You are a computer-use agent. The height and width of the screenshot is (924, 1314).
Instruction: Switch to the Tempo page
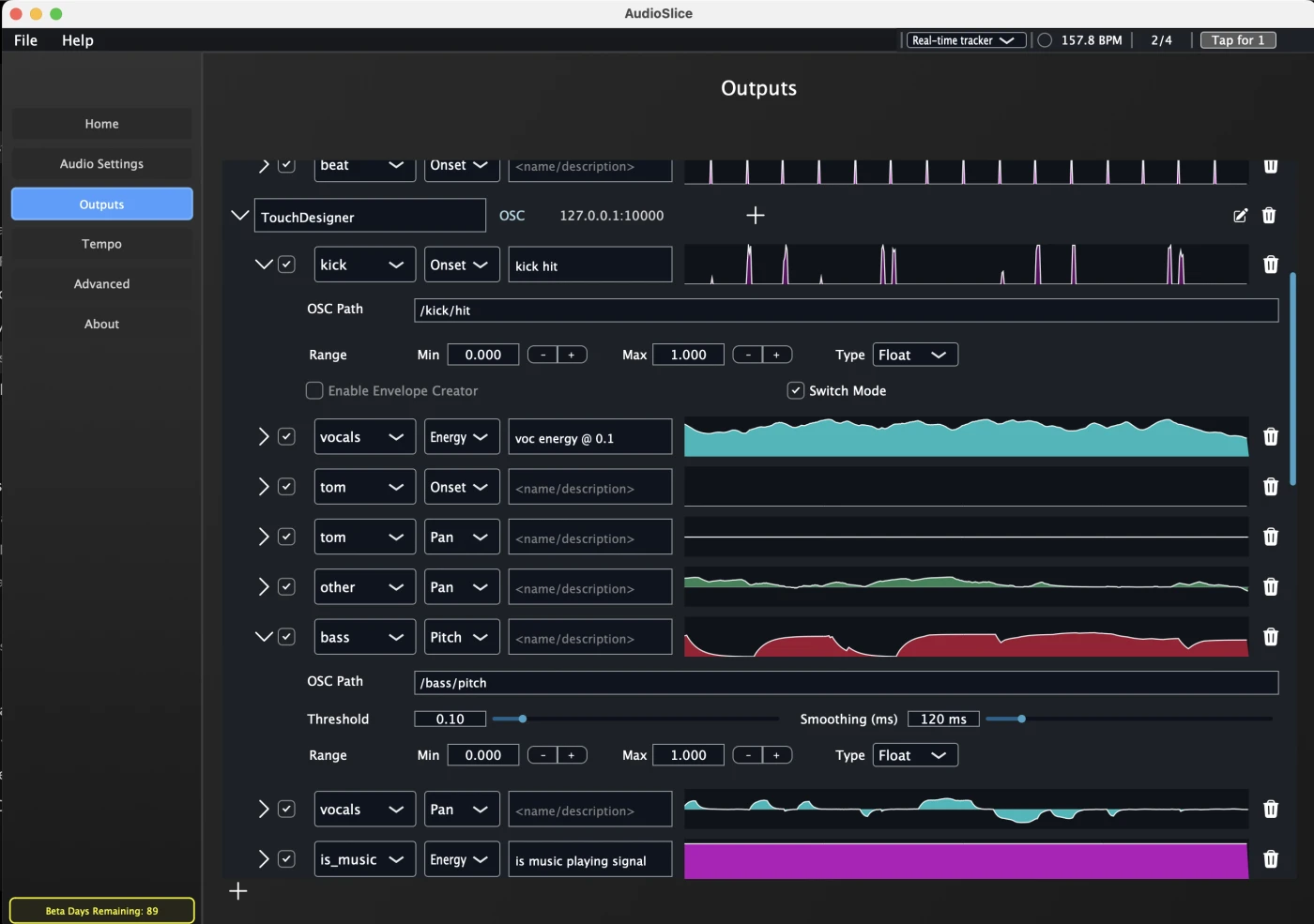click(101, 244)
